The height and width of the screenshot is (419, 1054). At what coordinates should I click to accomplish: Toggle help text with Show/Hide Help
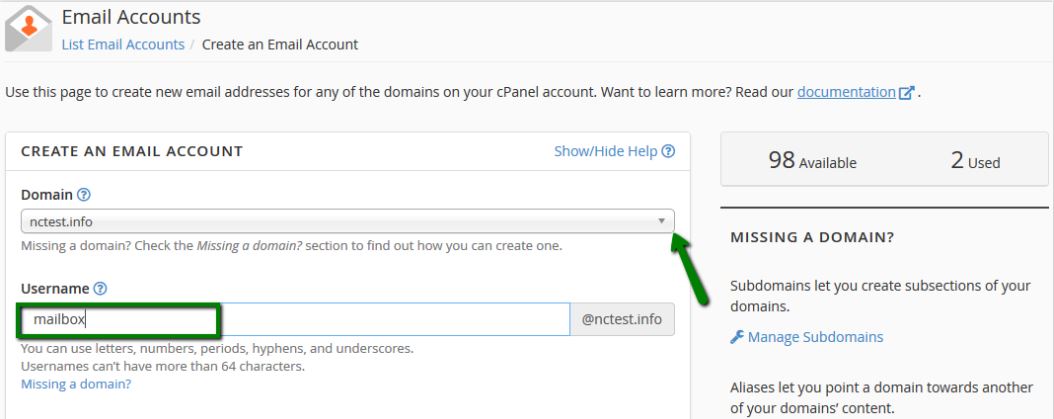[x=605, y=152]
